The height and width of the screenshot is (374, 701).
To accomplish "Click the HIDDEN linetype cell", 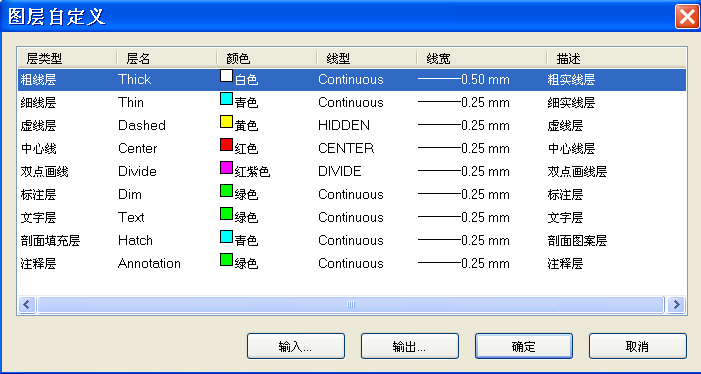I will pos(344,126).
